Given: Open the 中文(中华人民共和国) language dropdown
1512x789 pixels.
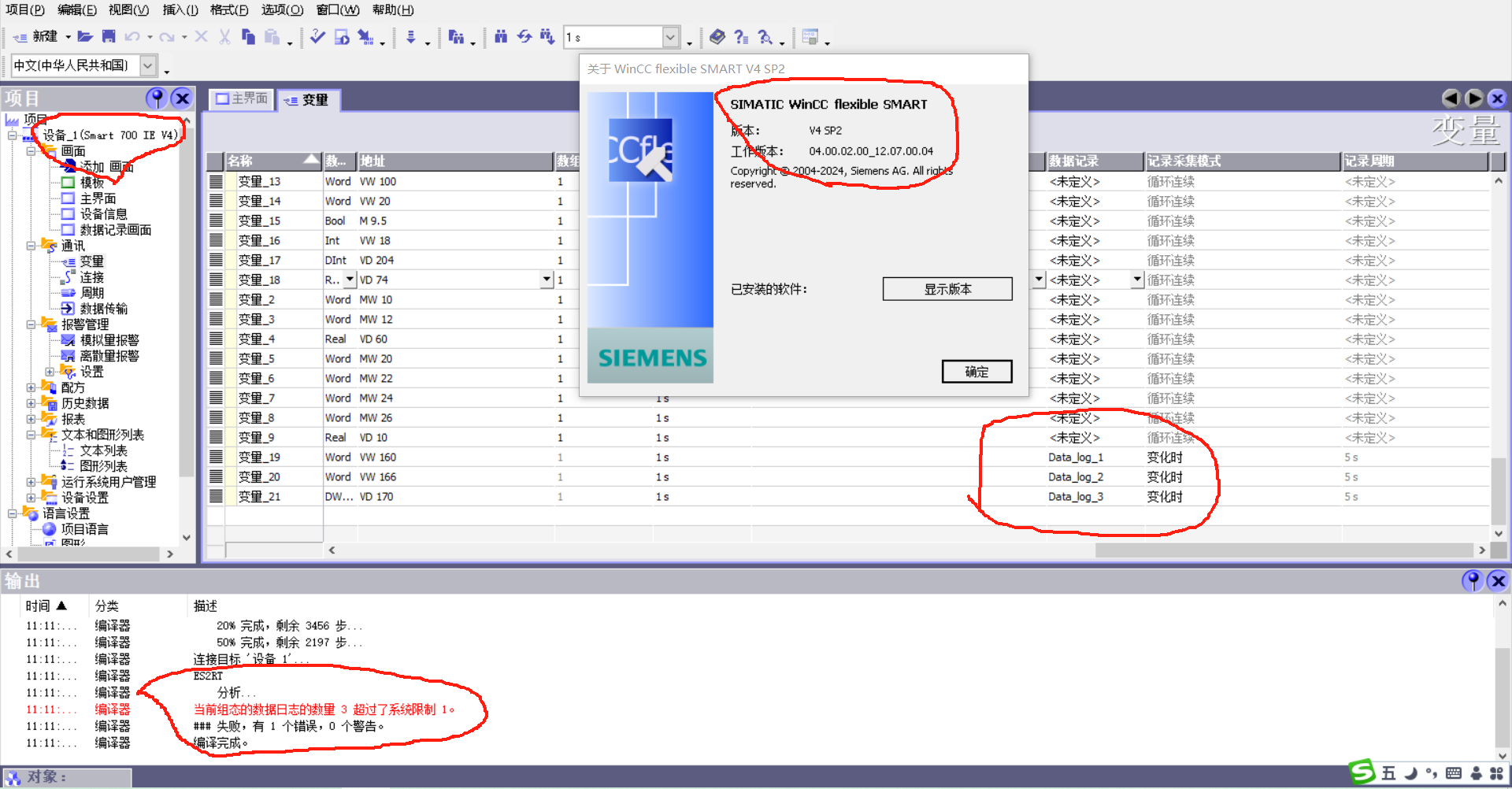Looking at the screenshot, I should click(147, 65).
